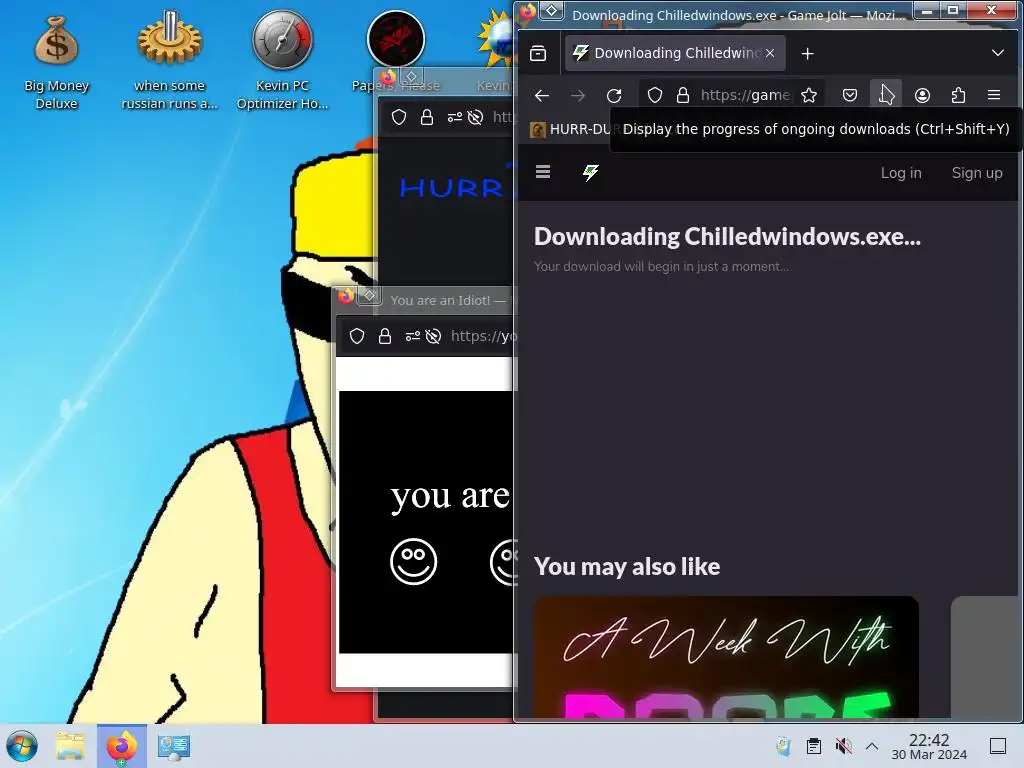Open file manager from taskbar
Viewport: 1024px width, 768px height.
click(x=70, y=746)
